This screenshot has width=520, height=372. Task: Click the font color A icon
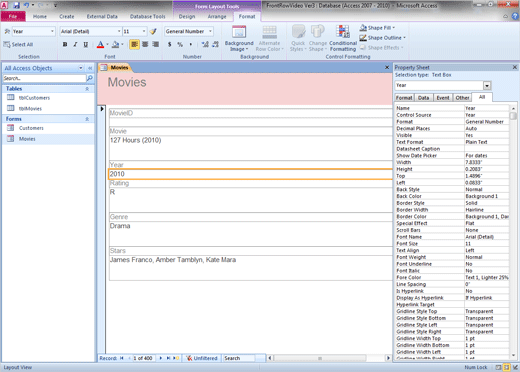pyautogui.click(x=100, y=44)
